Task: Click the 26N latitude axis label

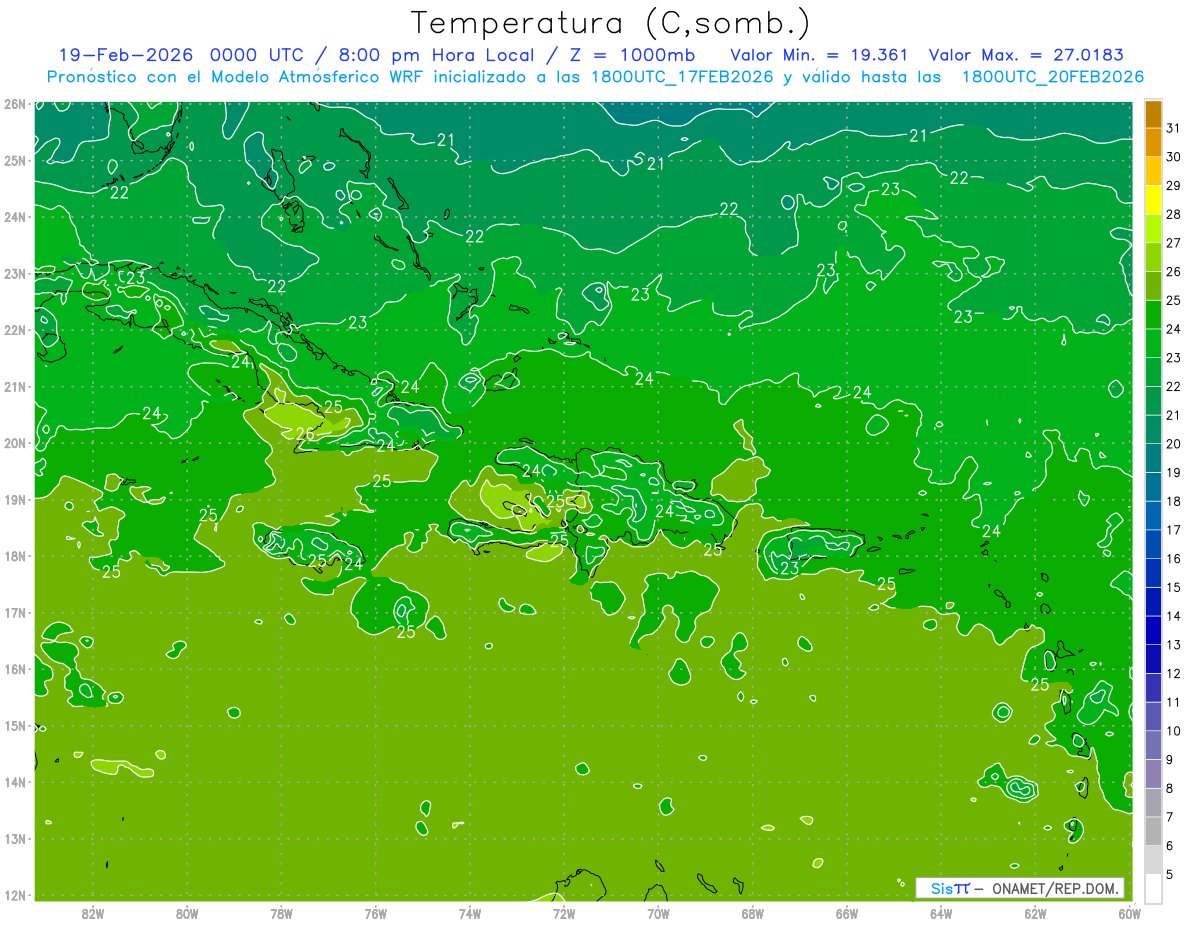Action: tap(14, 104)
